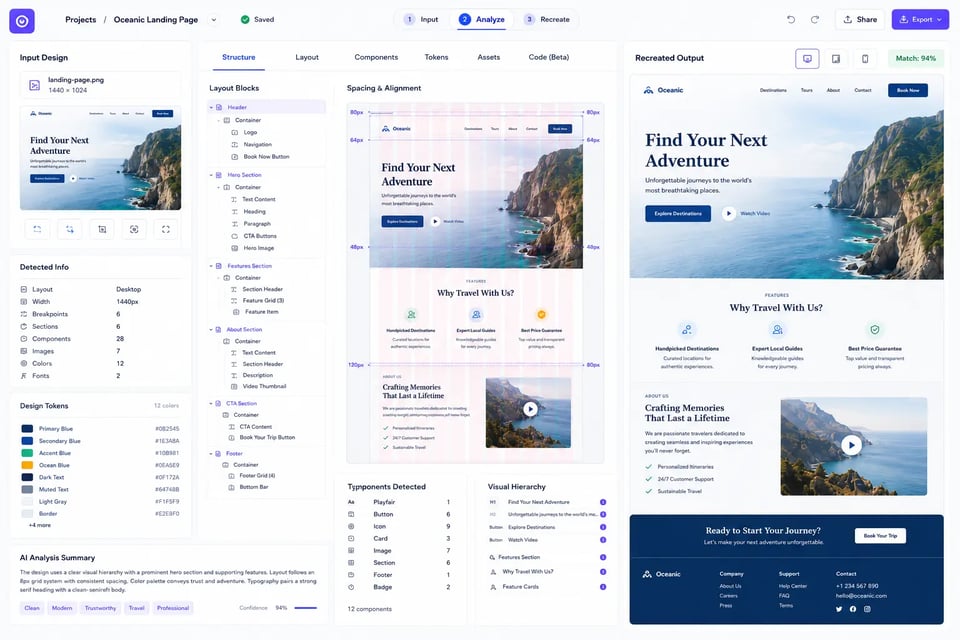Image resolution: width=960 pixels, height=640 pixels.
Task: Click the second transform icon under input thumbnail
Action: point(70,229)
